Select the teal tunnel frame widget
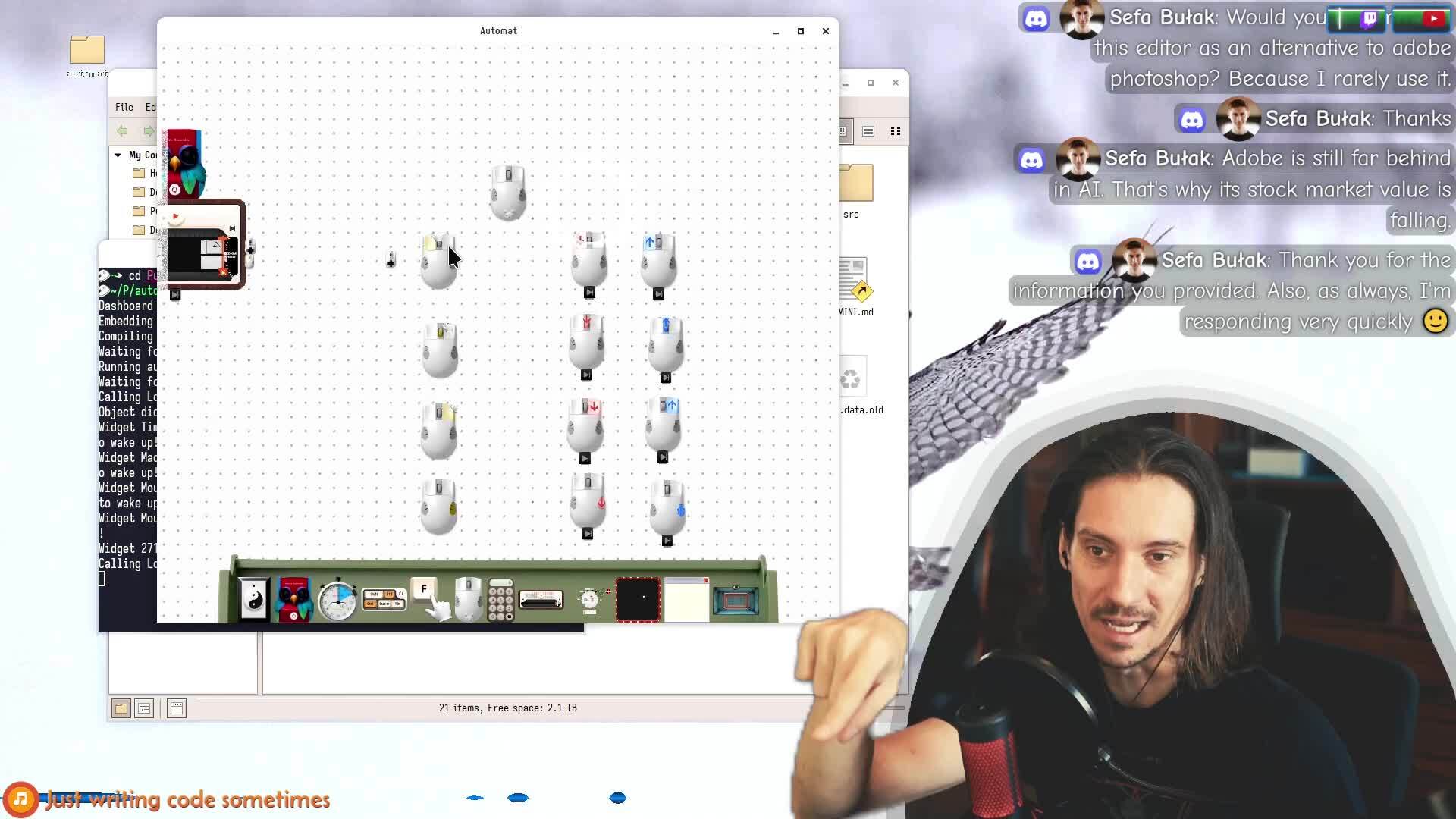Viewport: 1456px width, 819px height. coord(736,601)
